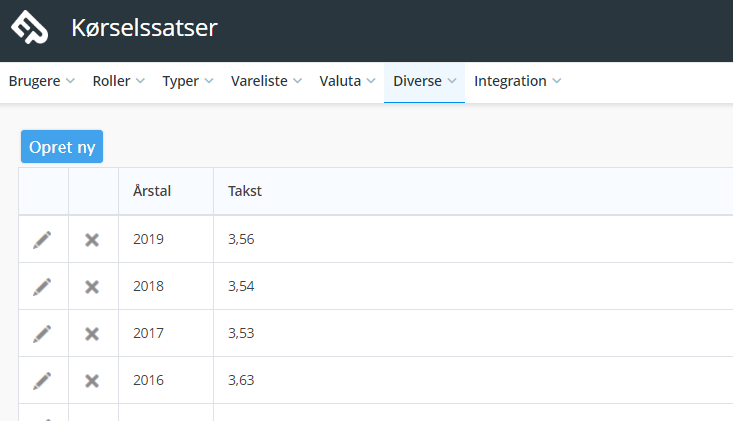Image resolution: width=733 pixels, height=421 pixels.
Task: Click the app logo in header
Action: [29, 27]
